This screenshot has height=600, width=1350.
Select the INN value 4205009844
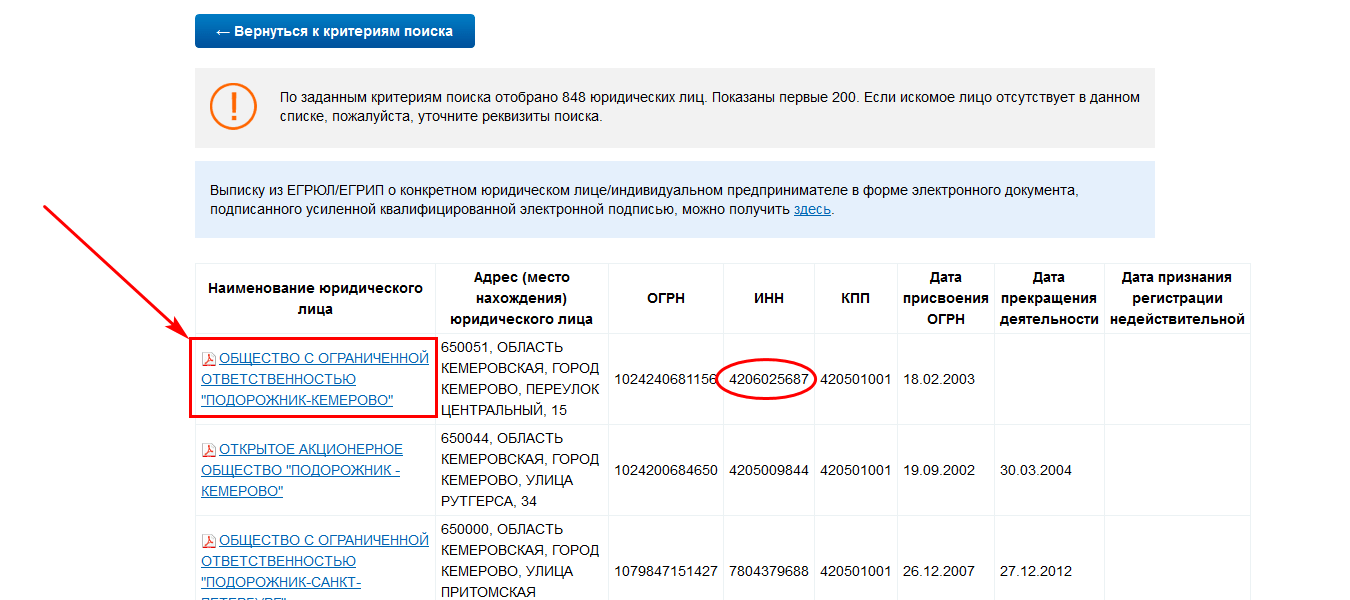pyautogui.click(x=769, y=470)
